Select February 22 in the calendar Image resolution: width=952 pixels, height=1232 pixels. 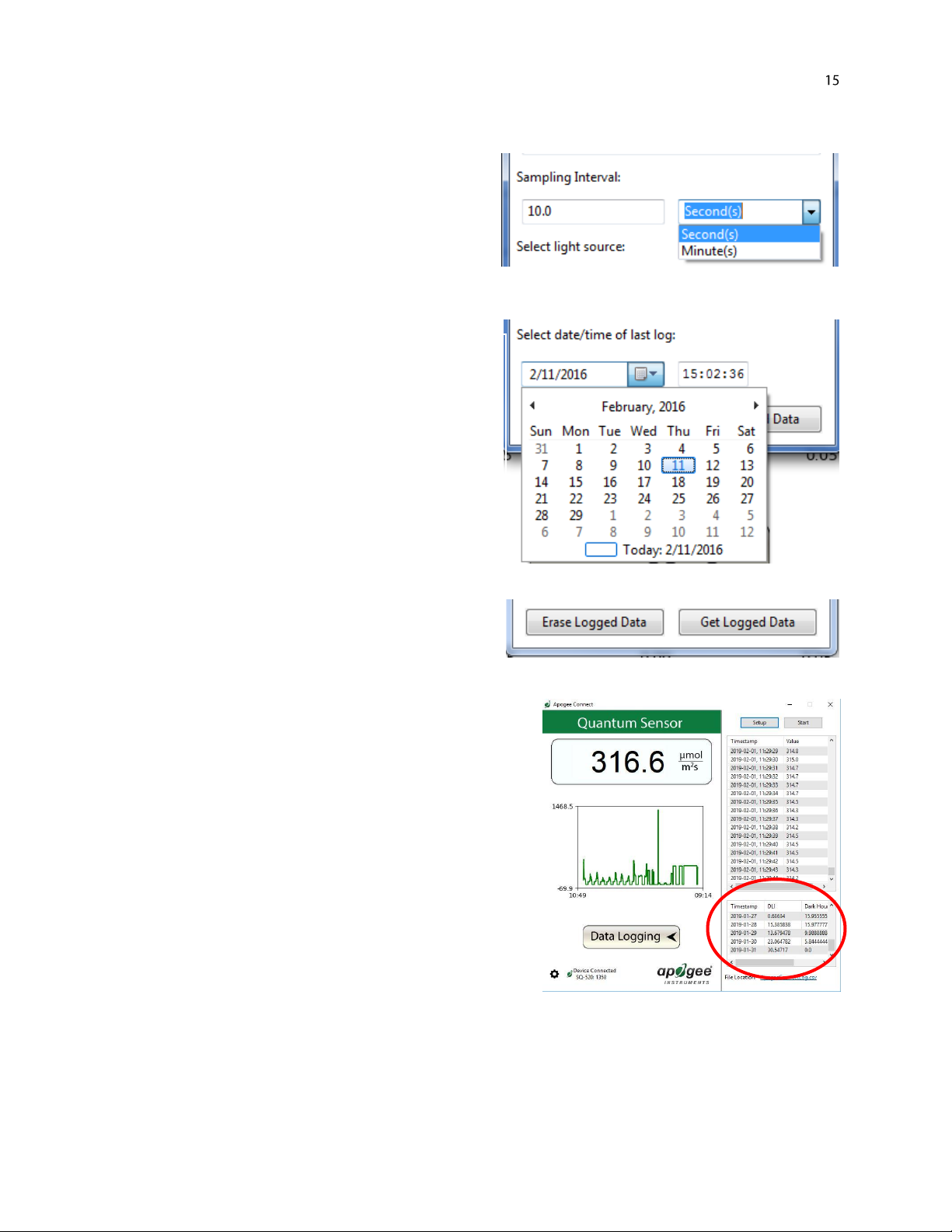(x=576, y=499)
